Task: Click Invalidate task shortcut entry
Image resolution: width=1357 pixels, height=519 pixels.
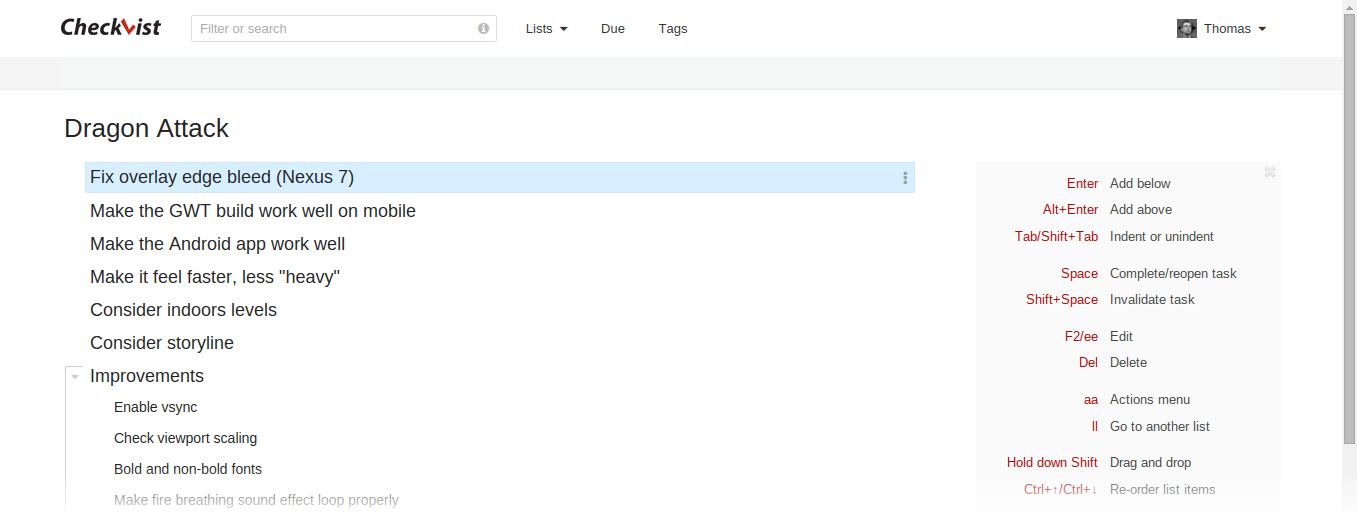Action: (x=1152, y=300)
